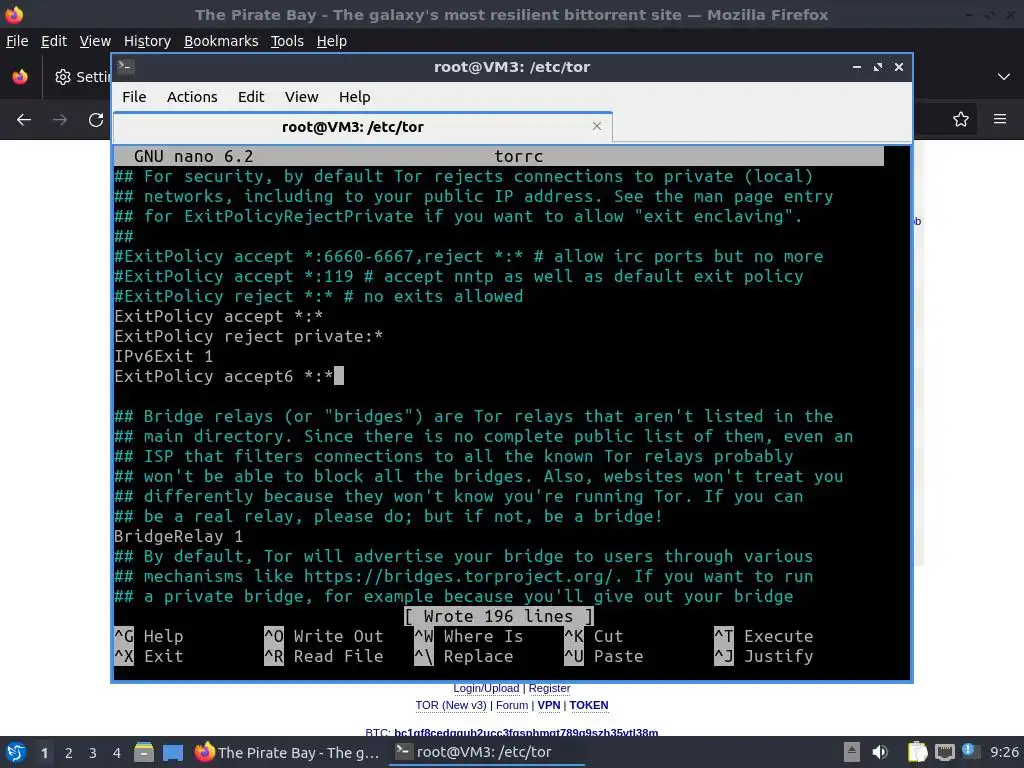Click the BTC address link
The width and height of the screenshot is (1024, 768).
[x=526, y=732]
